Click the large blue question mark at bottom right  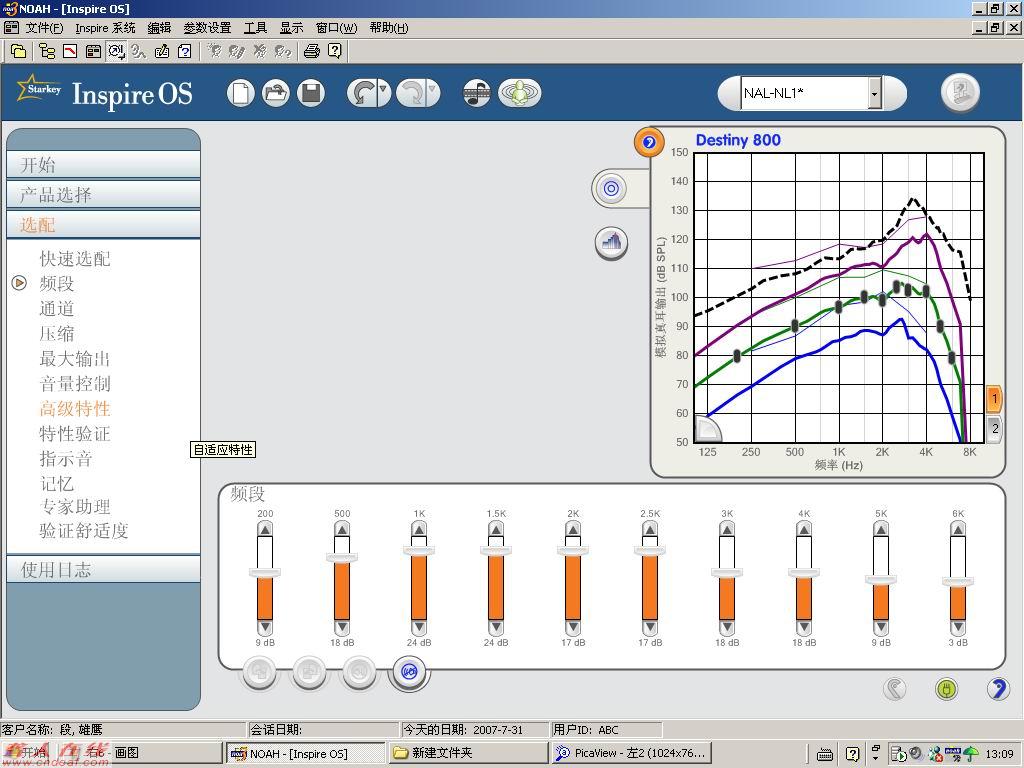(998, 688)
